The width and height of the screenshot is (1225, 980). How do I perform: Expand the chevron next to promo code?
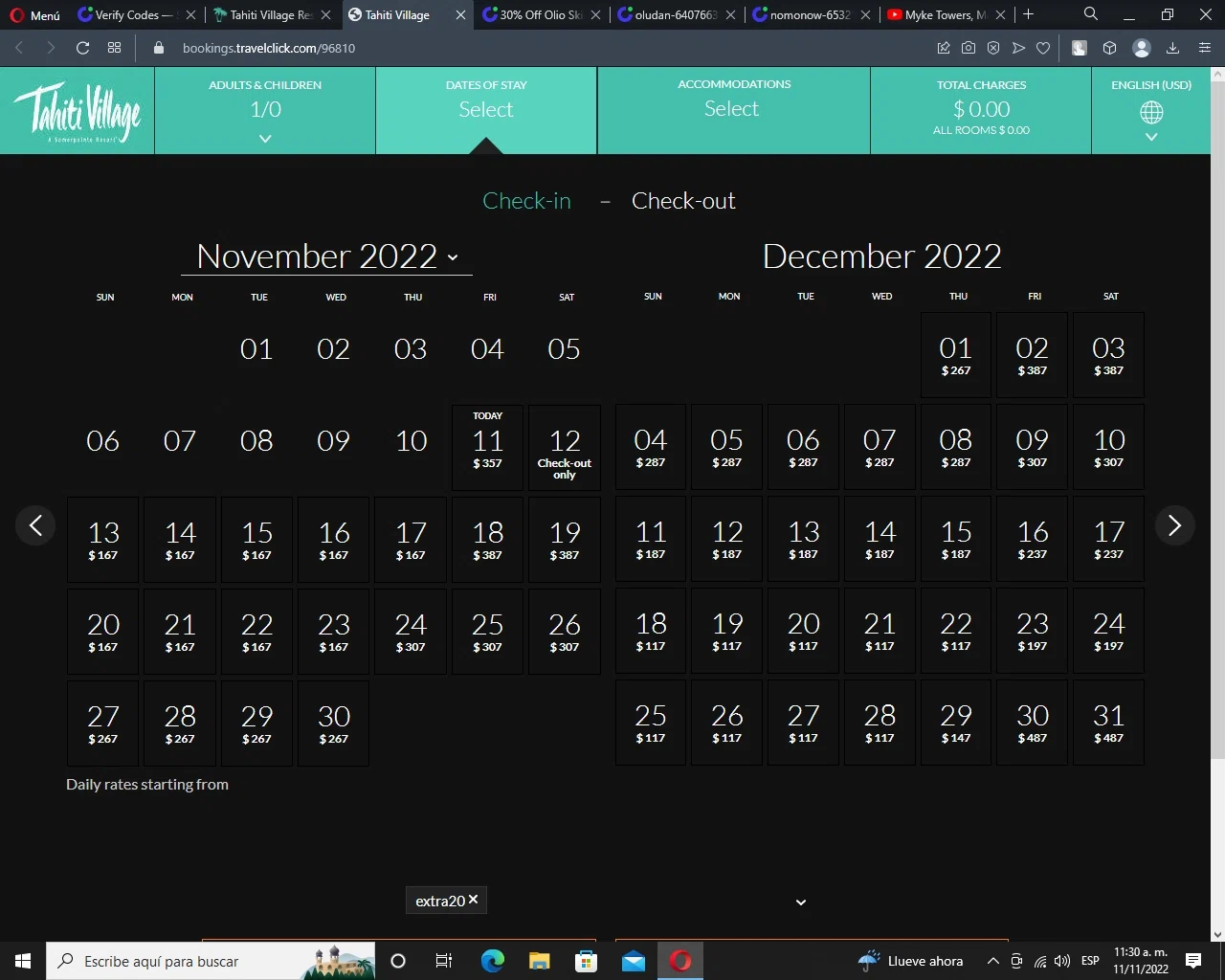pyautogui.click(x=801, y=902)
